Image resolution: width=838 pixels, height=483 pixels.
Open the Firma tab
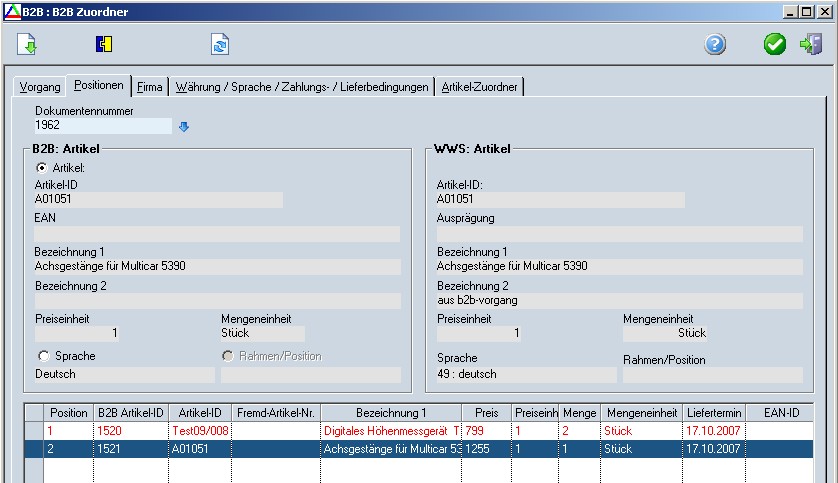[149, 87]
